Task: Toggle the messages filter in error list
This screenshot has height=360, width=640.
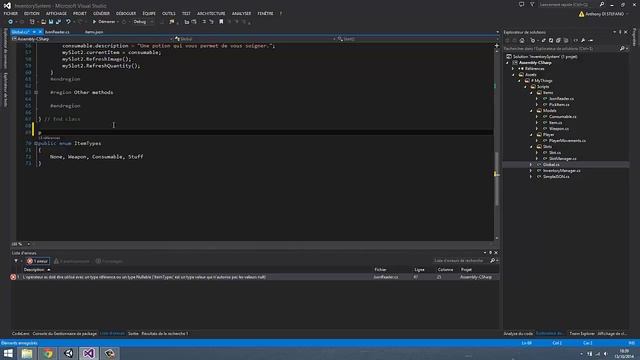Action: pos(109,261)
